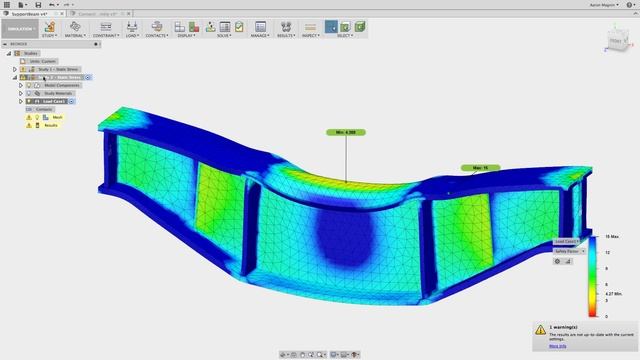This screenshot has height=360, width=640.
Task: Expand the Model Components node
Action: (21, 85)
